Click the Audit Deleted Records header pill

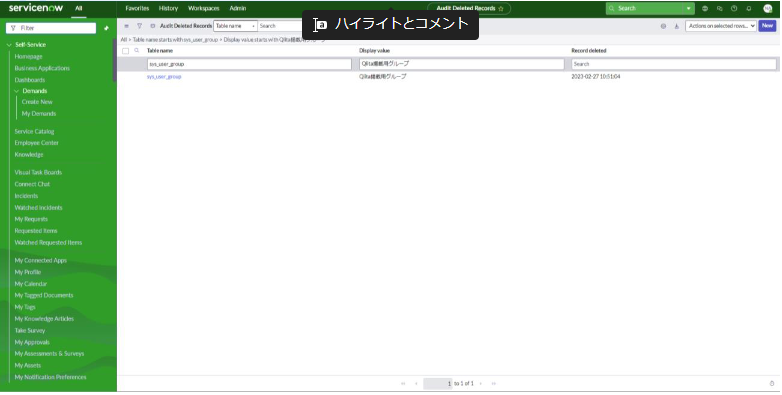(469, 9)
